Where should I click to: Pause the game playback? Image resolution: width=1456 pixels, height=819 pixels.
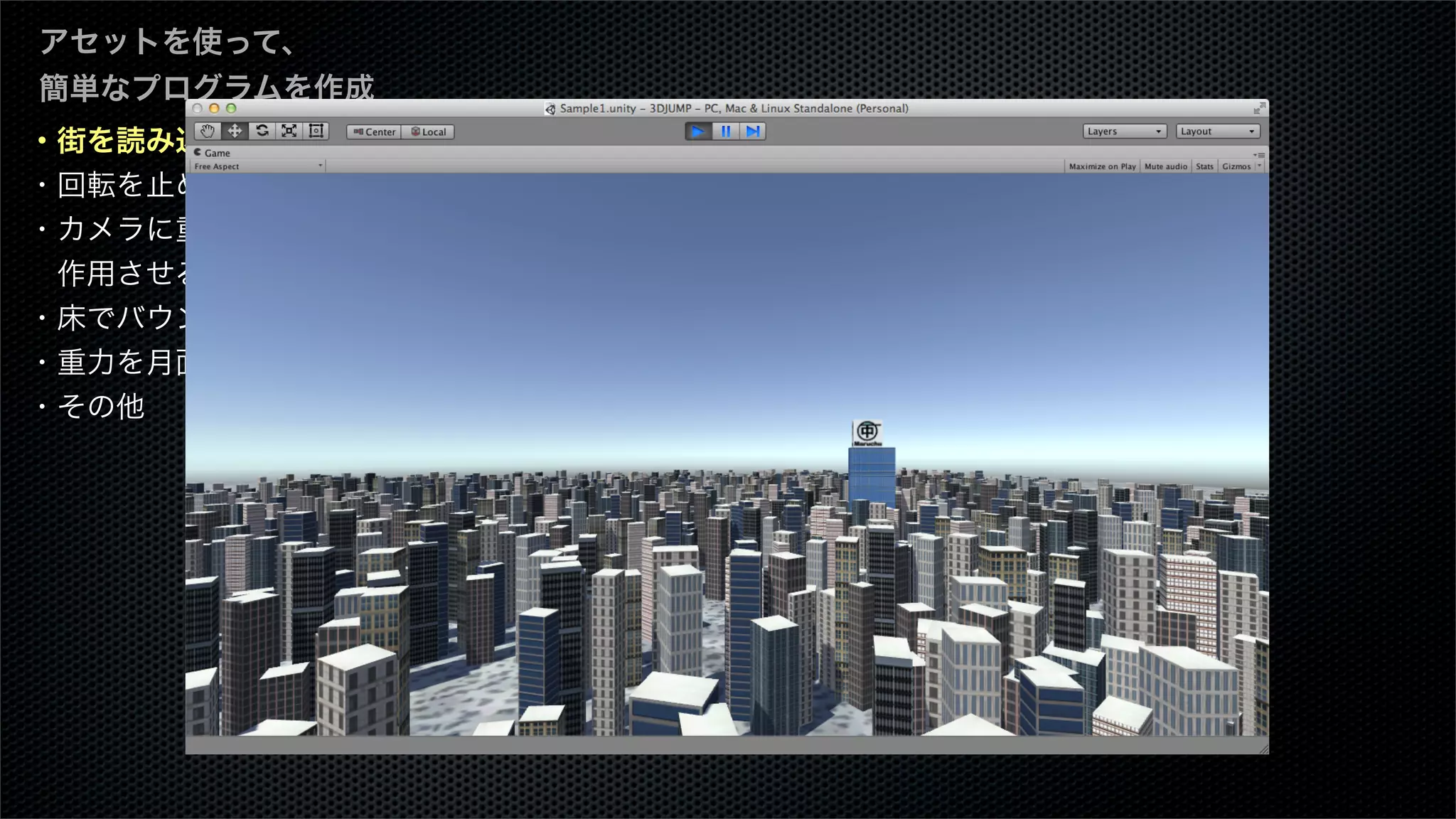[x=725, y=131]
